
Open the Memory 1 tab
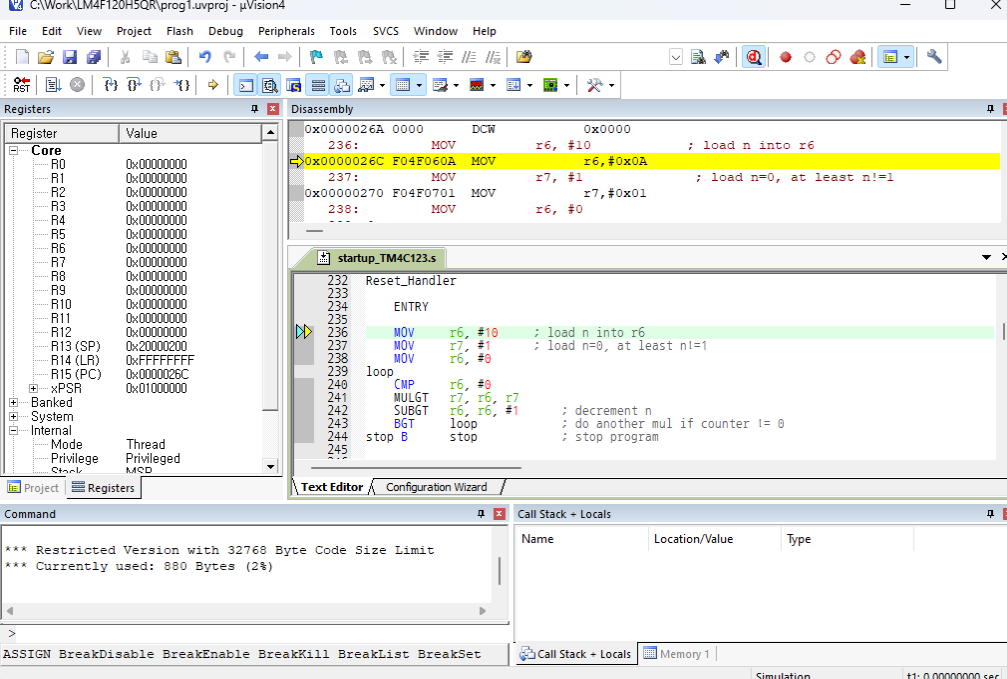click(677, 654)
